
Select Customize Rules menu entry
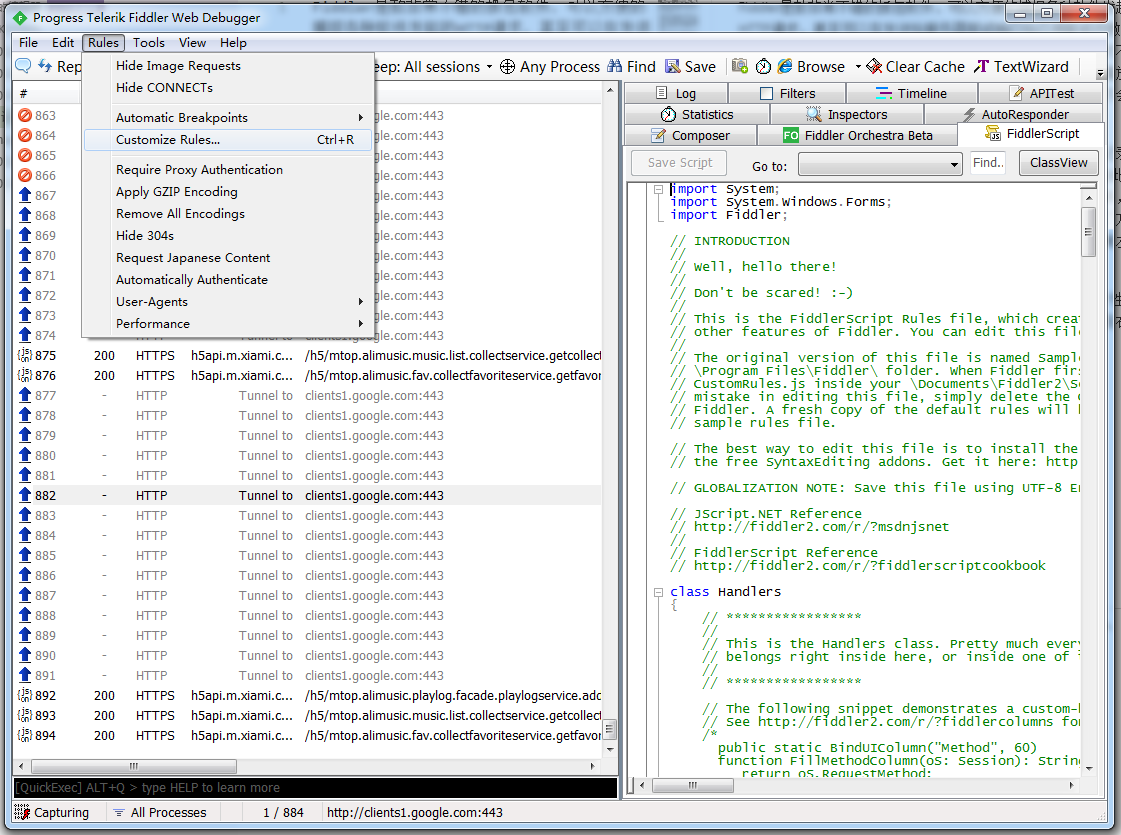click(168, 140)
